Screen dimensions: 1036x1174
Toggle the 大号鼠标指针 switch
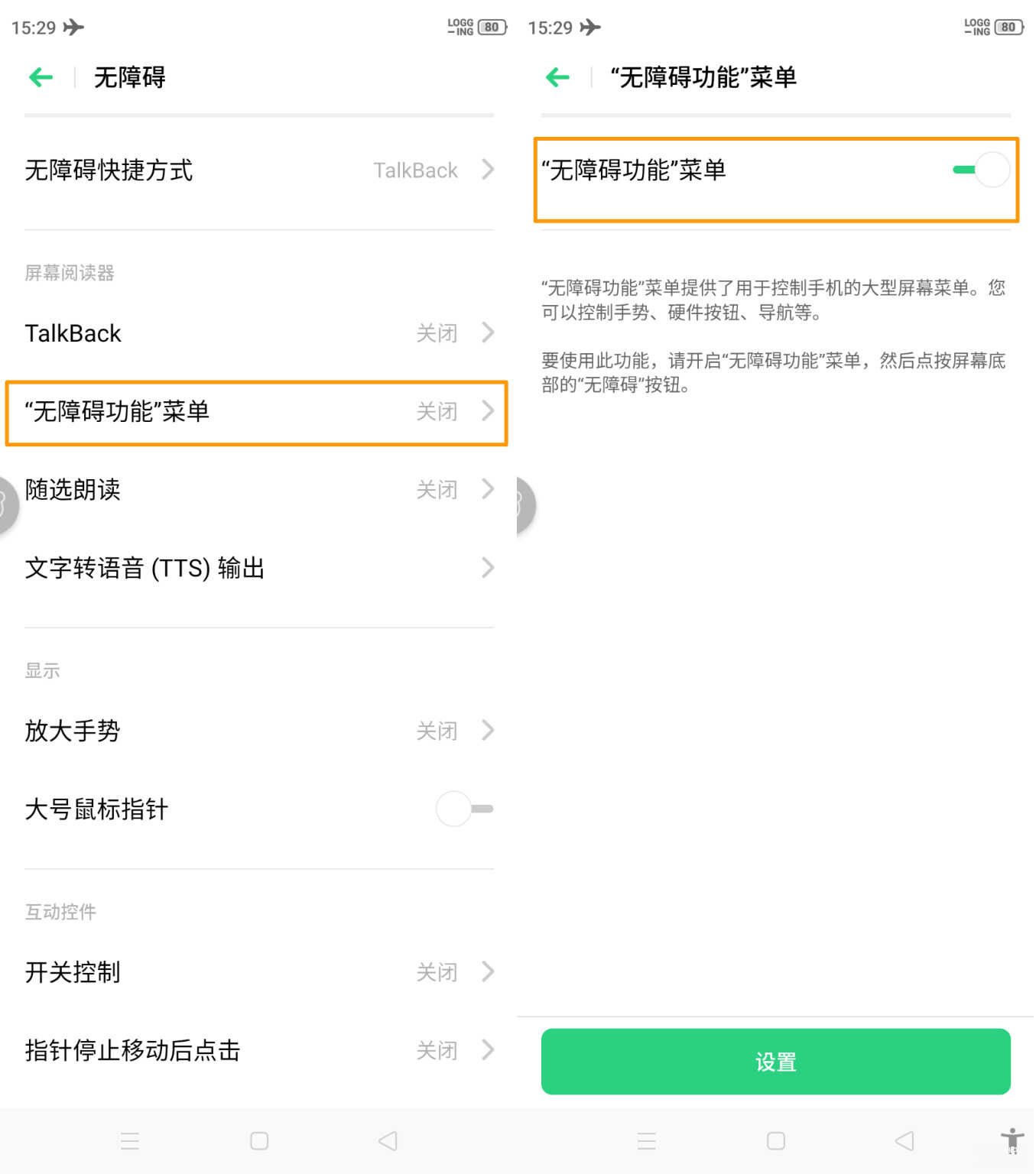coord(465,809)
